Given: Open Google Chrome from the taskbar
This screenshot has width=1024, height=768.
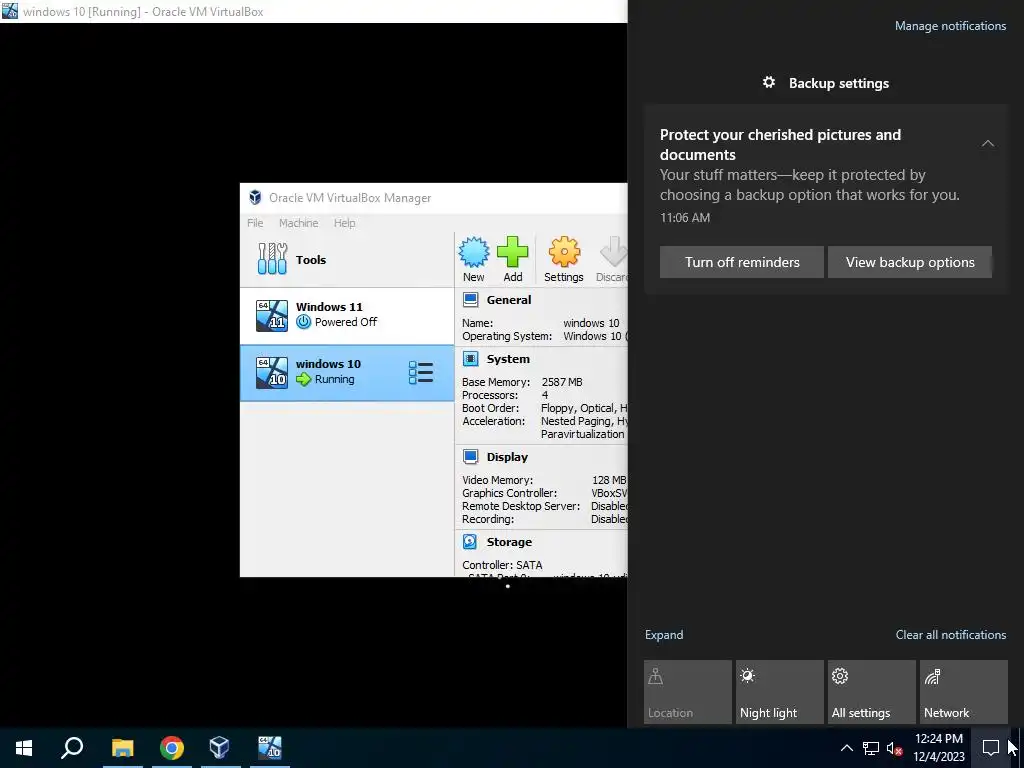Looking at the screenshot, I should [172, 748].
